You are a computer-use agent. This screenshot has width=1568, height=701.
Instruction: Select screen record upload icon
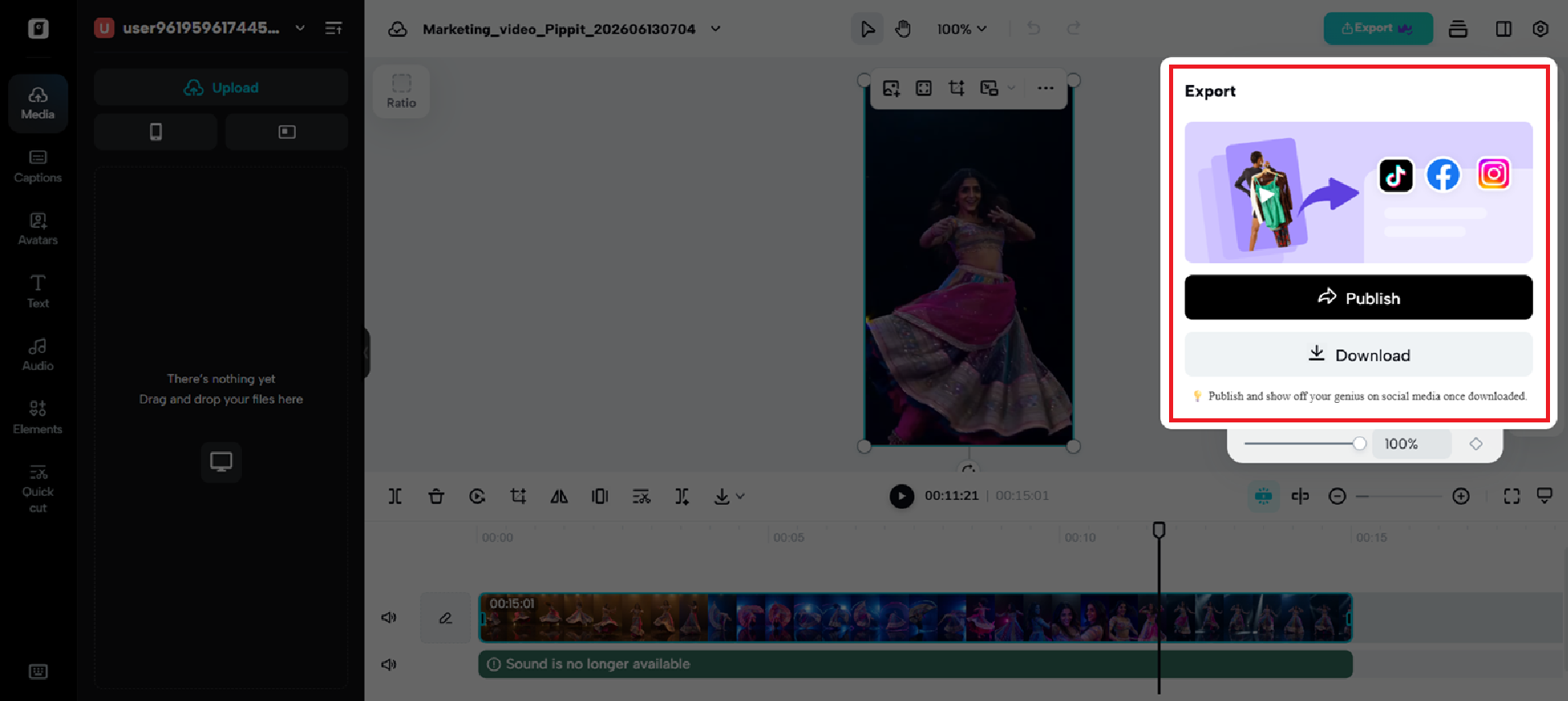[x=287, y=132]
